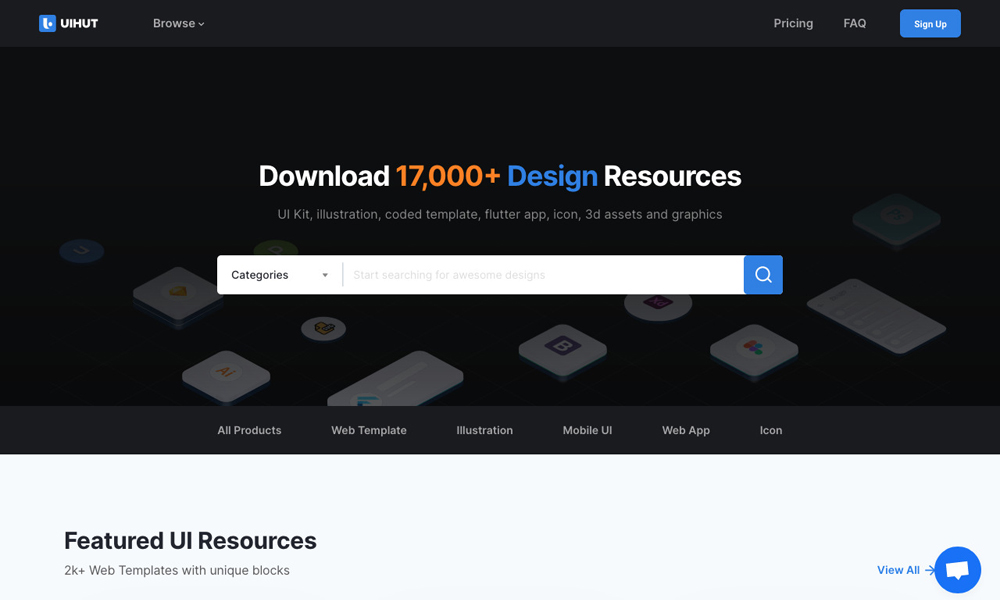Focus the design search input field
Viewport: 1000px width, 600px height.
(x=542, y=275)
